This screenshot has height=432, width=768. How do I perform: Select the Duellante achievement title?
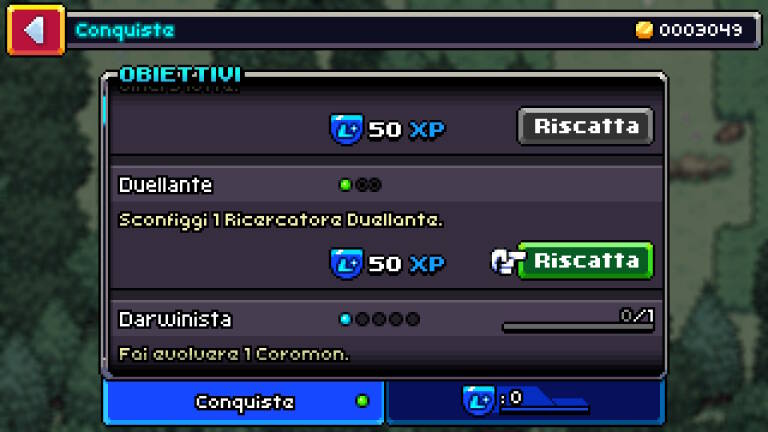pos(166,185)
